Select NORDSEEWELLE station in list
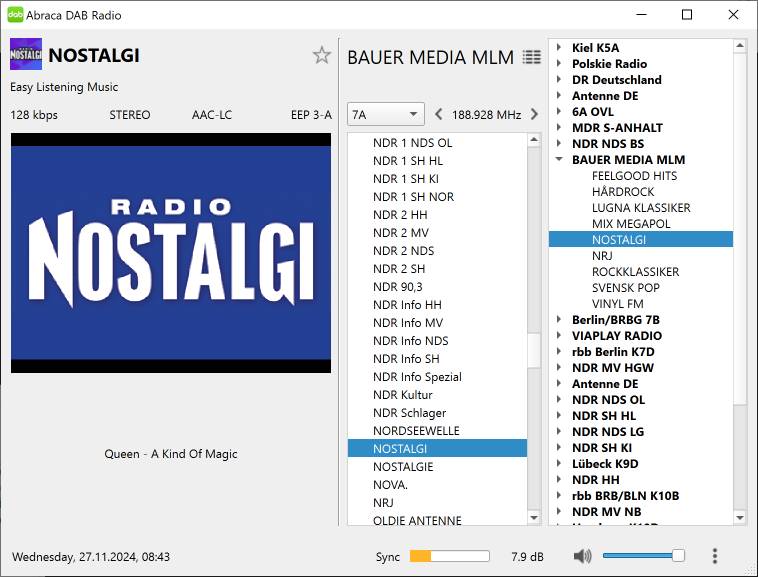 click(x=416, y=431)
